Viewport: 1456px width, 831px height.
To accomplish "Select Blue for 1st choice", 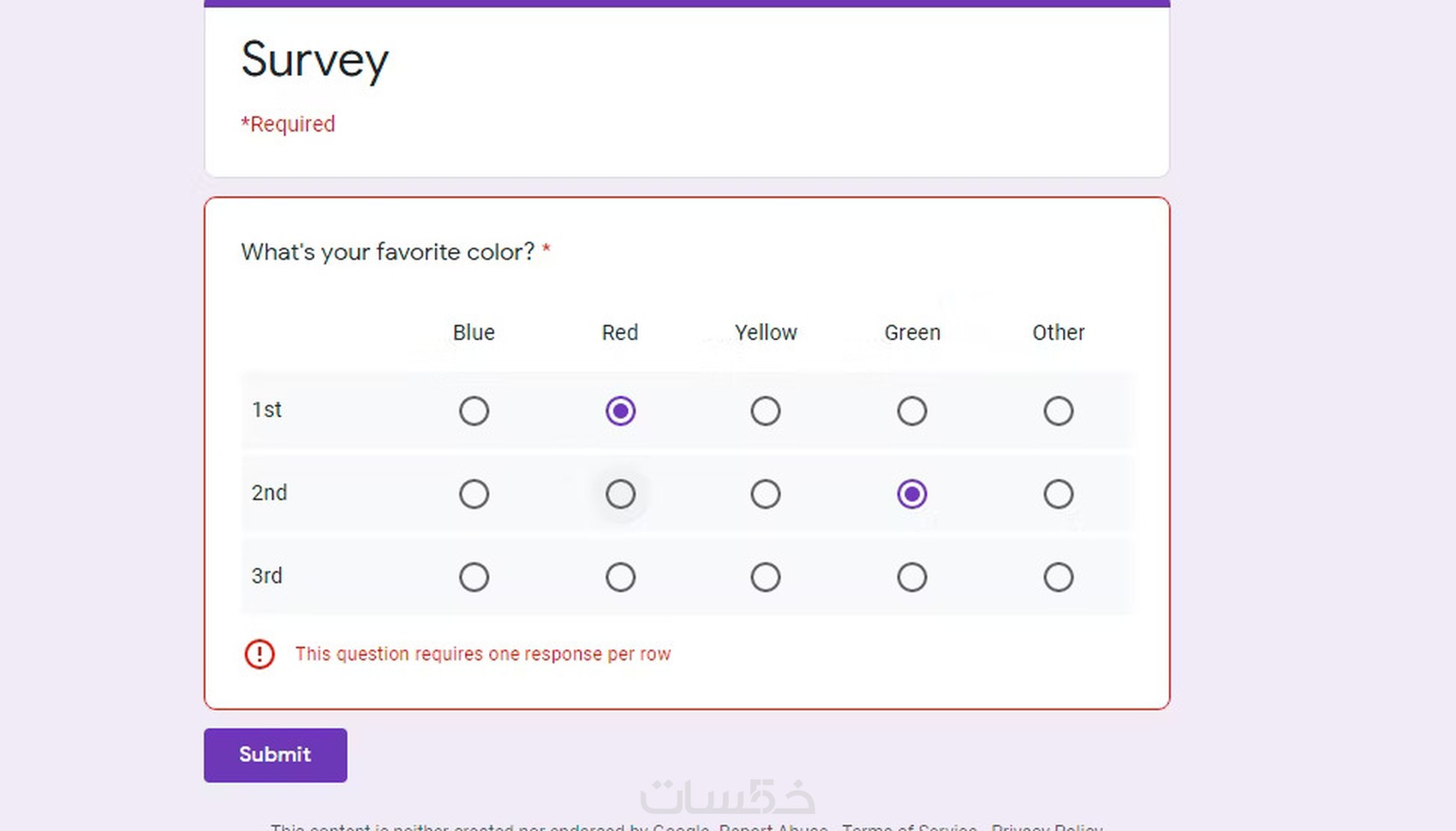I will (474, 411).
